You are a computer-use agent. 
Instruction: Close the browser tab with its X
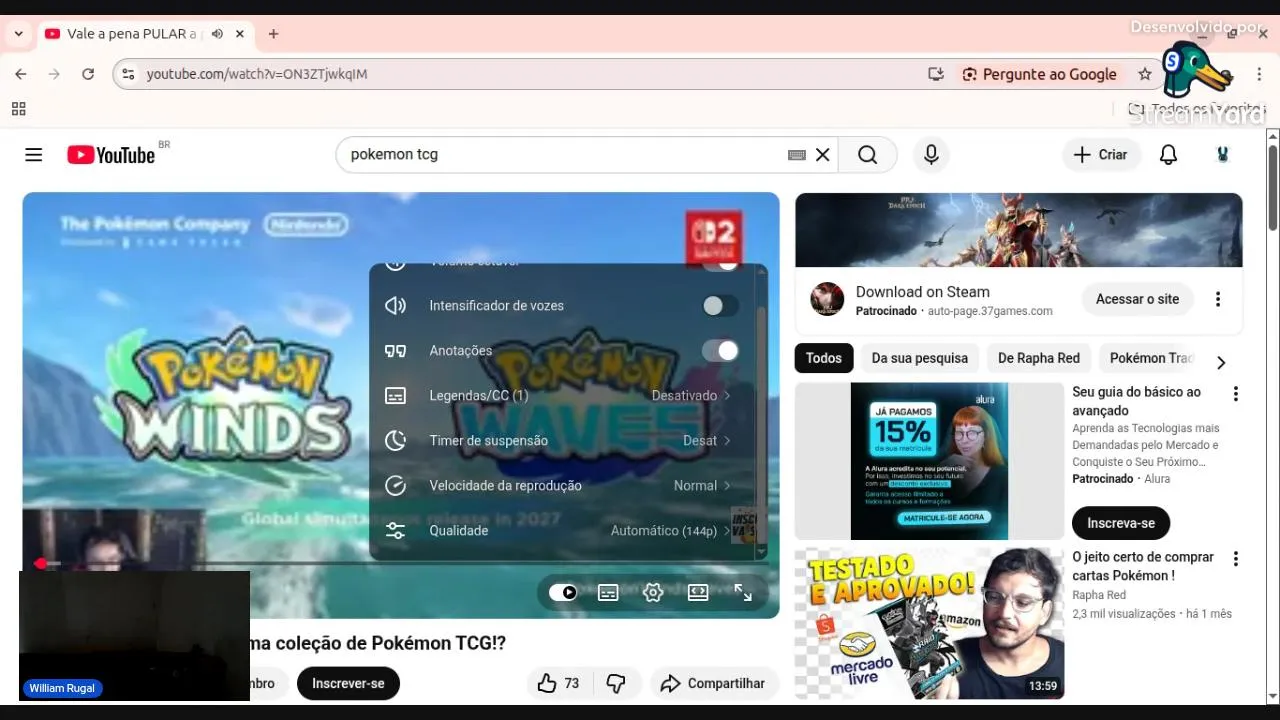click(x=240, y=34)
